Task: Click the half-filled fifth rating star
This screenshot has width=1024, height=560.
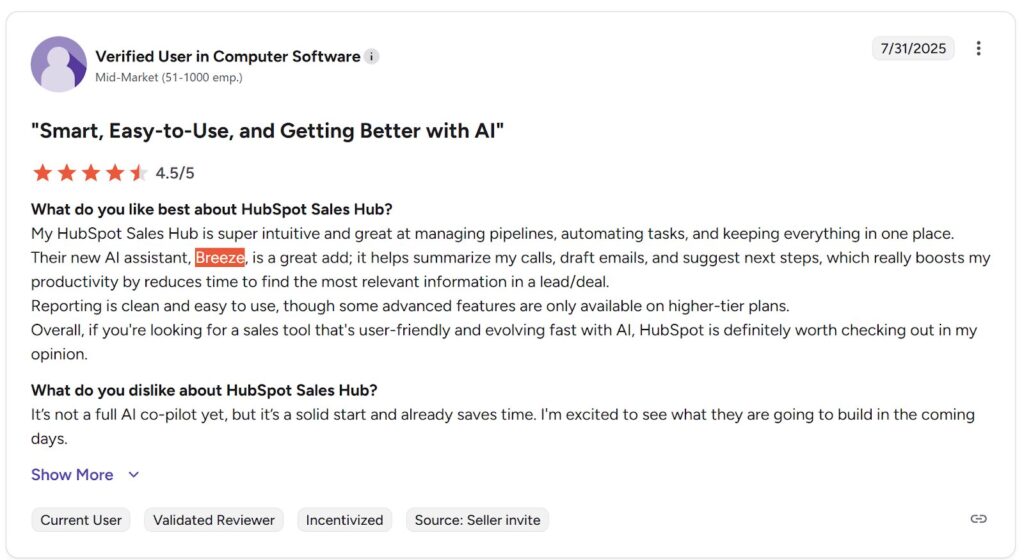Action: click(138, 173)
